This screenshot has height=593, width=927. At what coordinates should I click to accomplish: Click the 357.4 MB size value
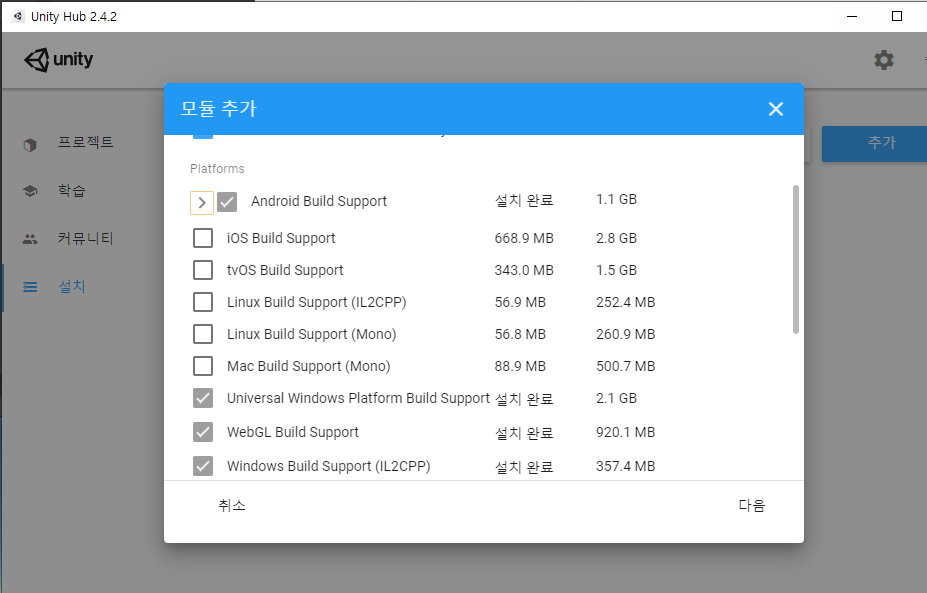(625, 466)
